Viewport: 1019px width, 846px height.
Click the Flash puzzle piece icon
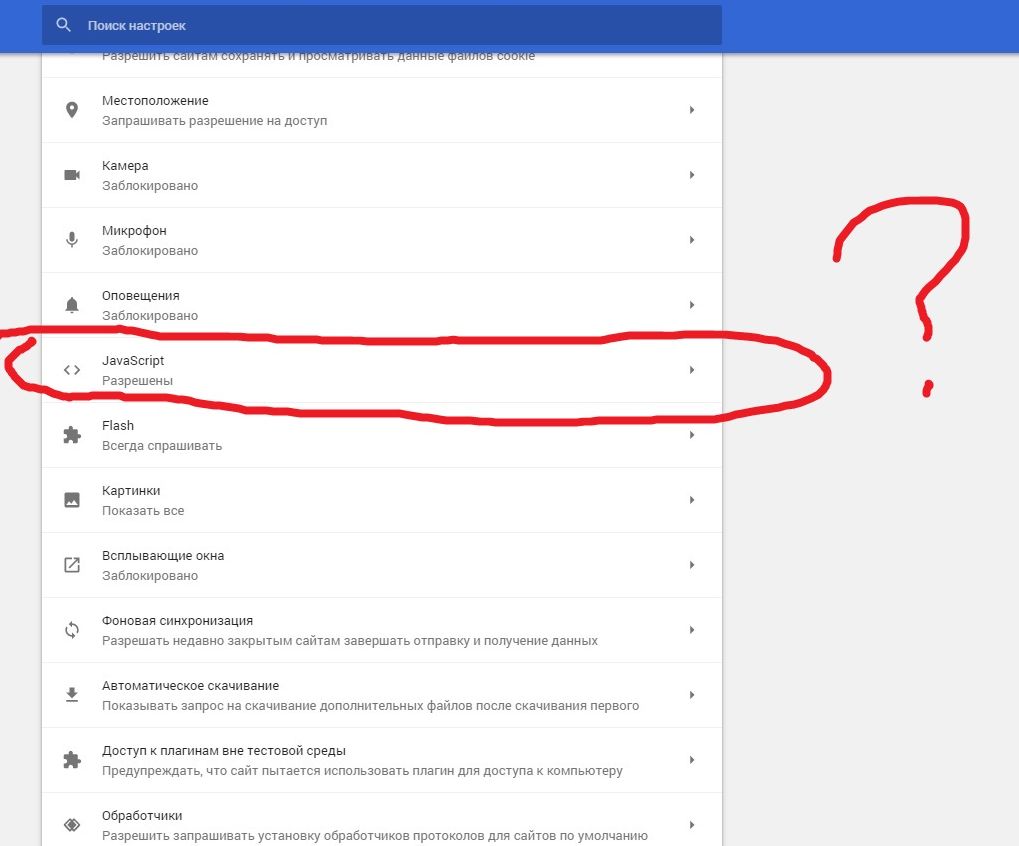pyautogui.click(x=72, y=435)
